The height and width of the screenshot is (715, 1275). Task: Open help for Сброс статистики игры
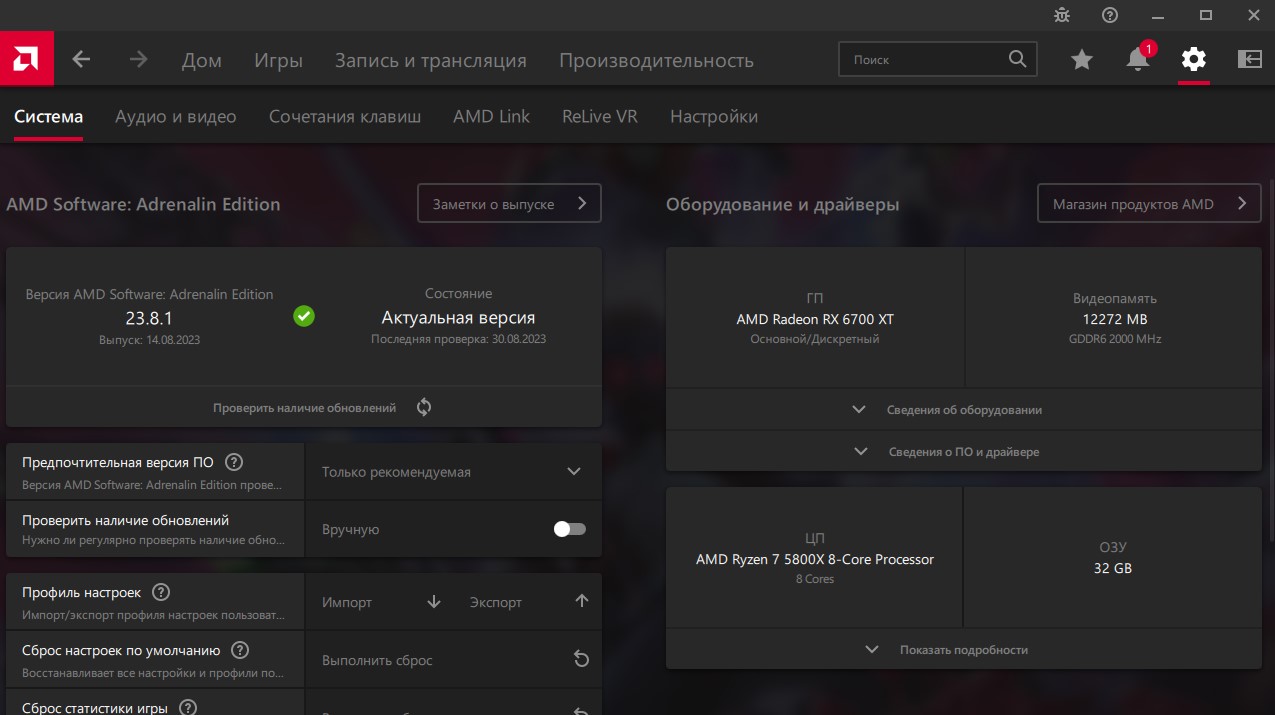pos(187,708)
